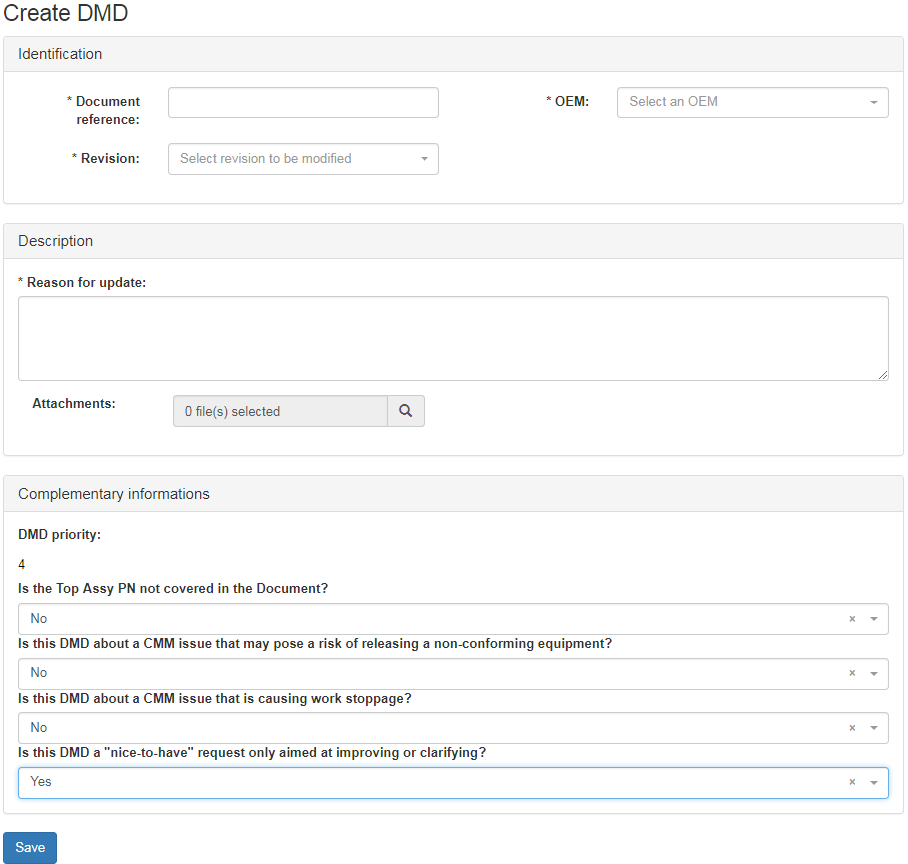Click inside the Reason for update textarea
Viewport: 908px width, 864px height.
[452, 338]
